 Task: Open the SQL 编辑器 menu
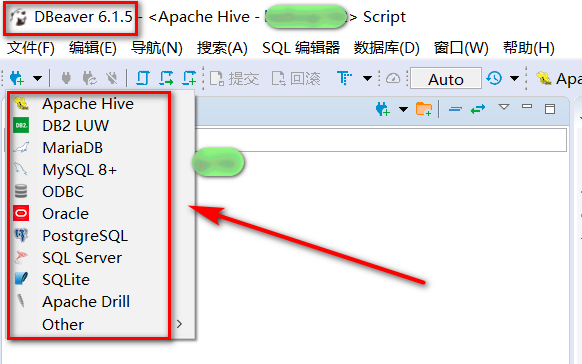[301, 48]
